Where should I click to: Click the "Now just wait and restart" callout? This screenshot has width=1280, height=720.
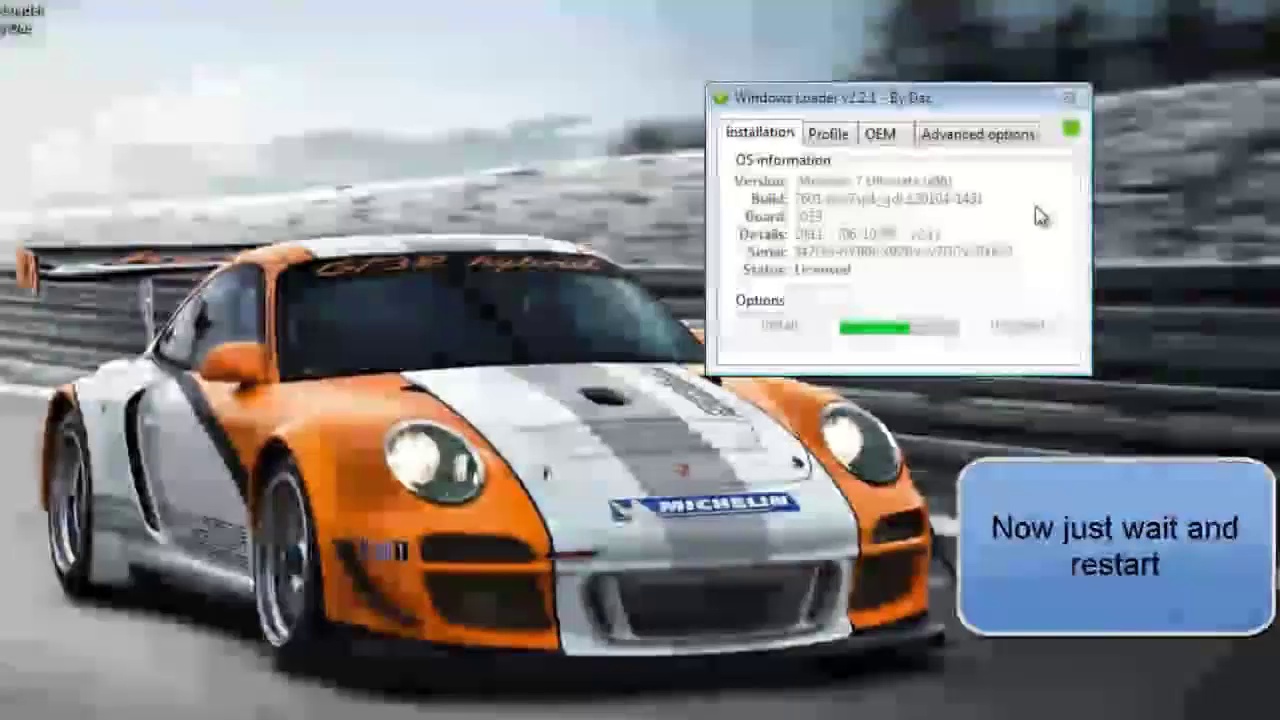[1114, 546]
